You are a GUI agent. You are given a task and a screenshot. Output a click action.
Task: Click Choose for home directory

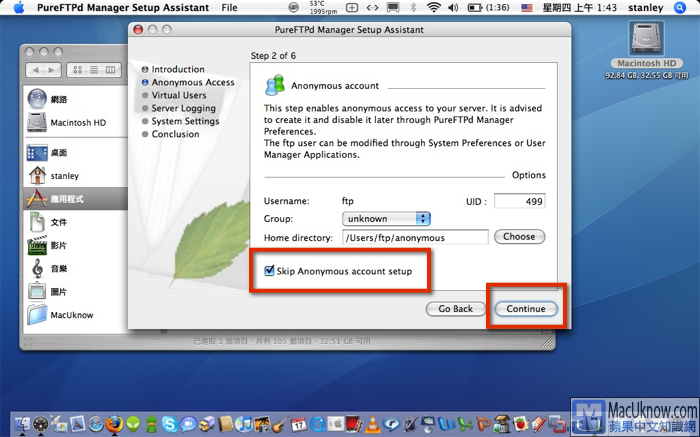pos(519,237)
